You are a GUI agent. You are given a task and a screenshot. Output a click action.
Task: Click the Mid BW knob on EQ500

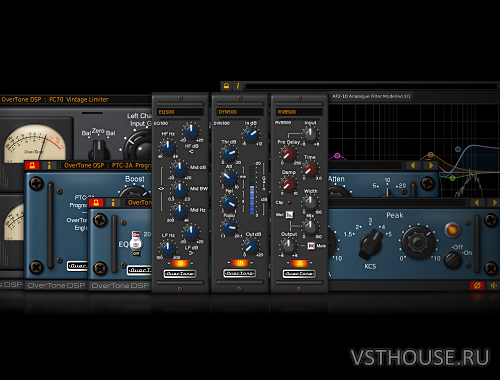pos(180,190)
